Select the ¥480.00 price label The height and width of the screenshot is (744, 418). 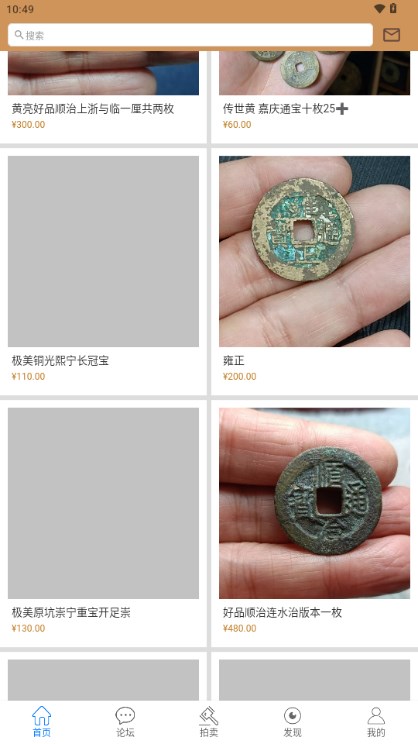pyautogui.click(x=240, y=628)
